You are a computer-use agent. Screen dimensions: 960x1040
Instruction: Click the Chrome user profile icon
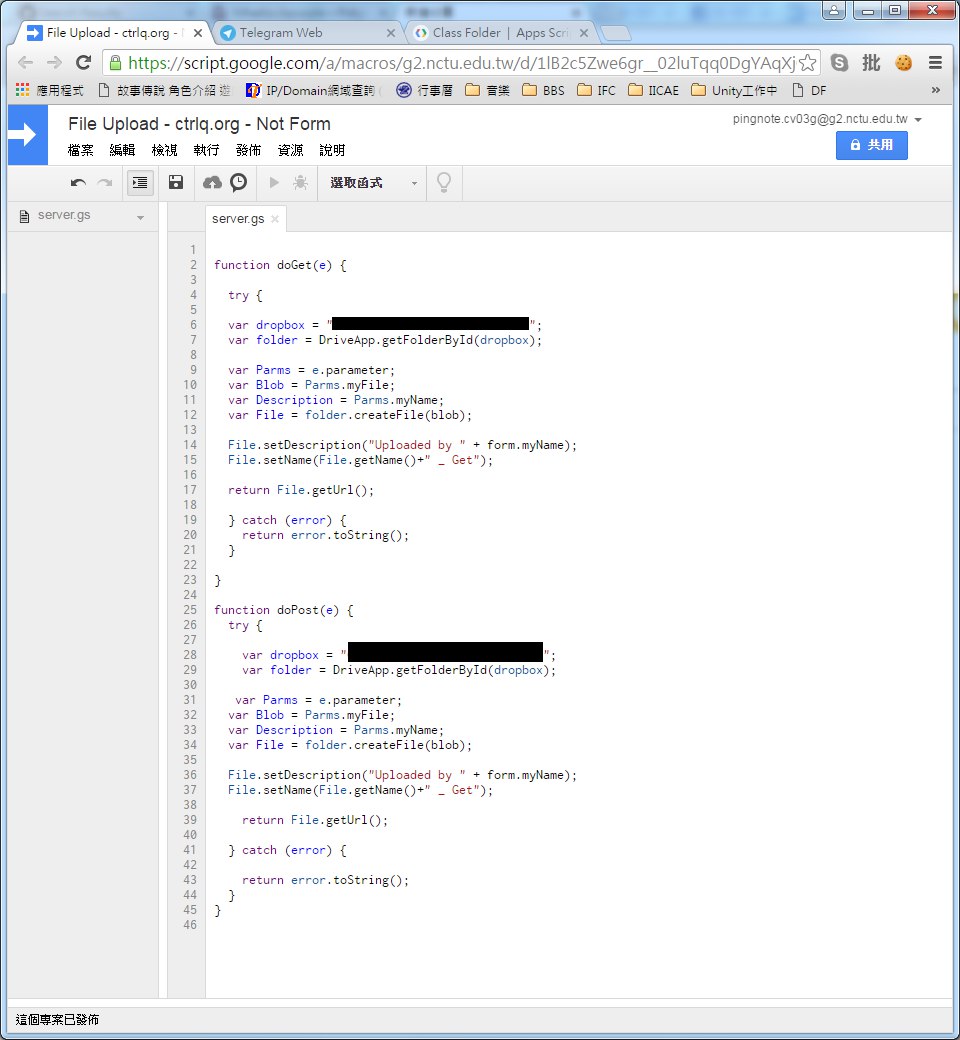point(834,9)
